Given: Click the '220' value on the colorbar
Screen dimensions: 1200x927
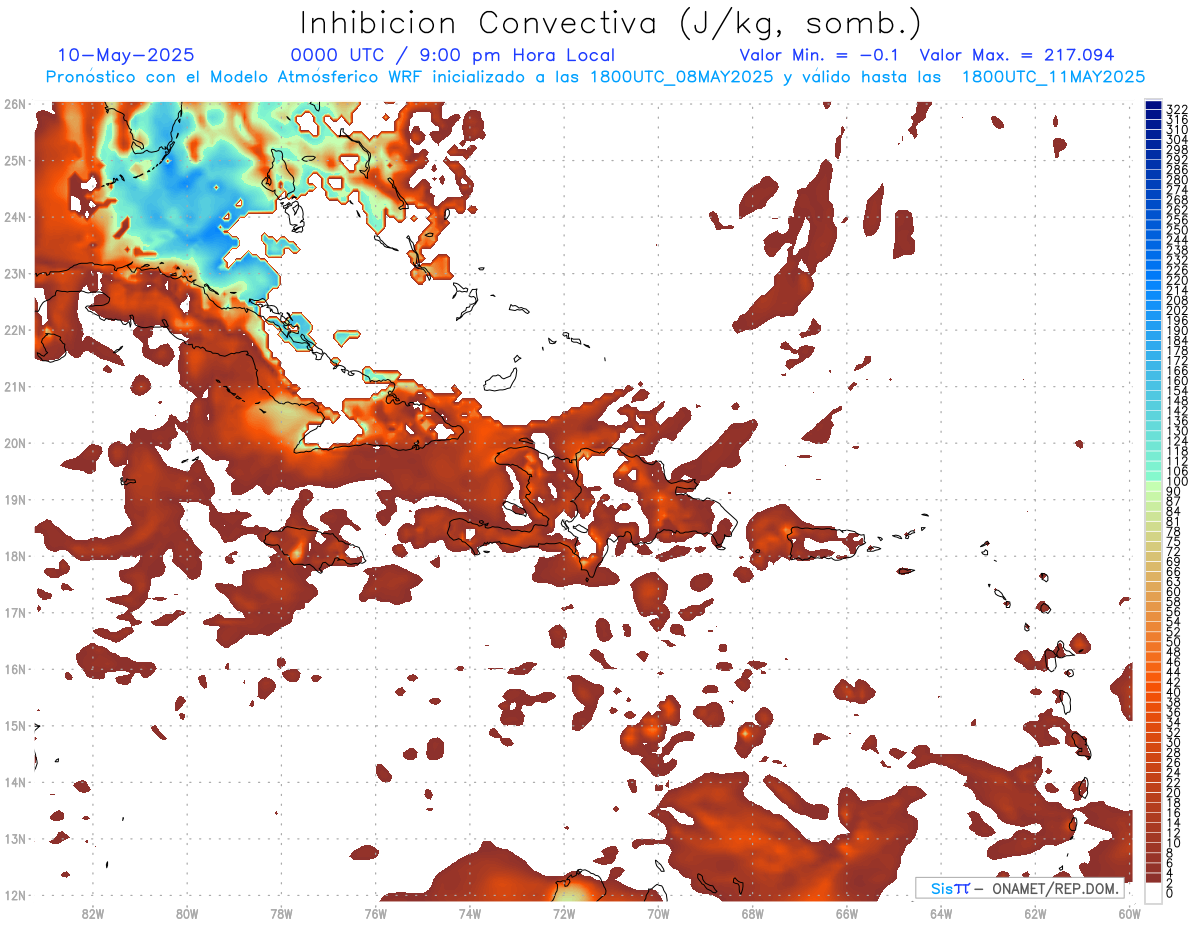Looking at the screenshot, I should click(1176, 280).
